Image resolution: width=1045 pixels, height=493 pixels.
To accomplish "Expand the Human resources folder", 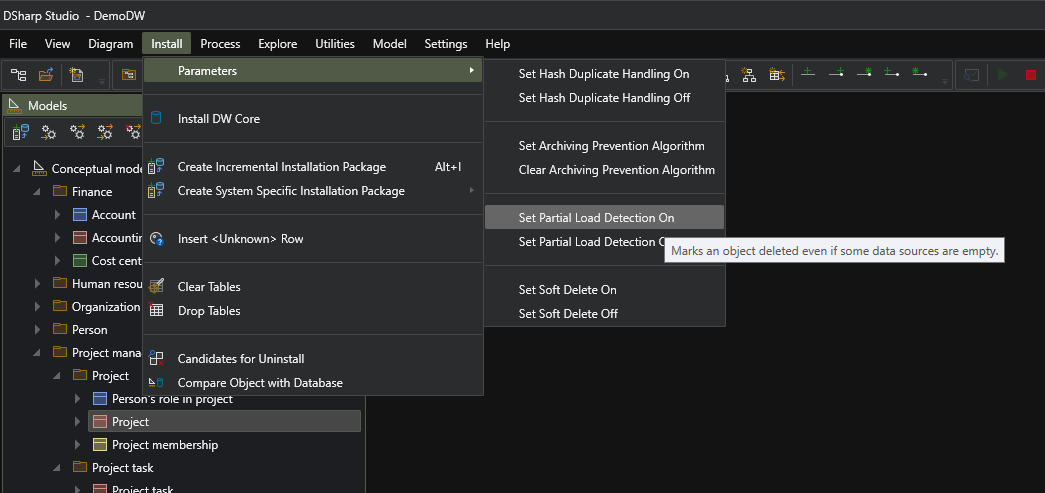I will (x=37, y=284).
